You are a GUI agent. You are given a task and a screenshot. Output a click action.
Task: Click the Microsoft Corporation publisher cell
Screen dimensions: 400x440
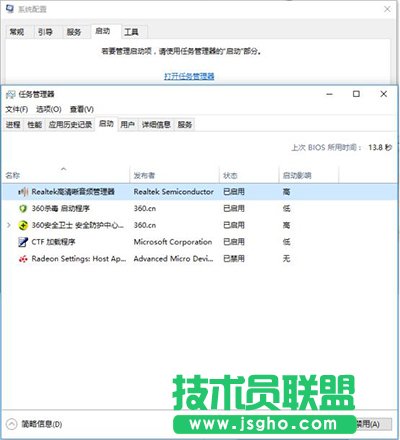click(x=173, y=242)
